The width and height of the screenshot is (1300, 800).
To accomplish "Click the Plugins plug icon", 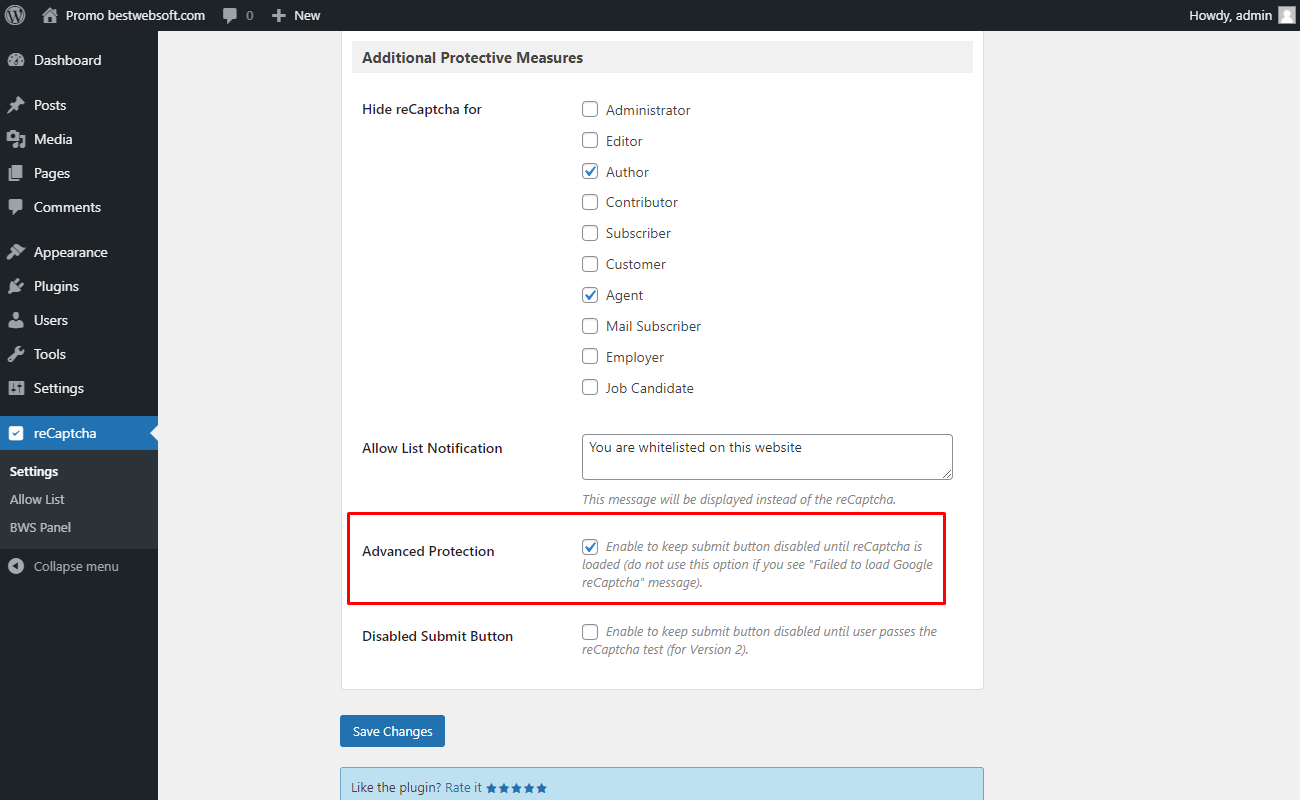I will coord(16,286).
